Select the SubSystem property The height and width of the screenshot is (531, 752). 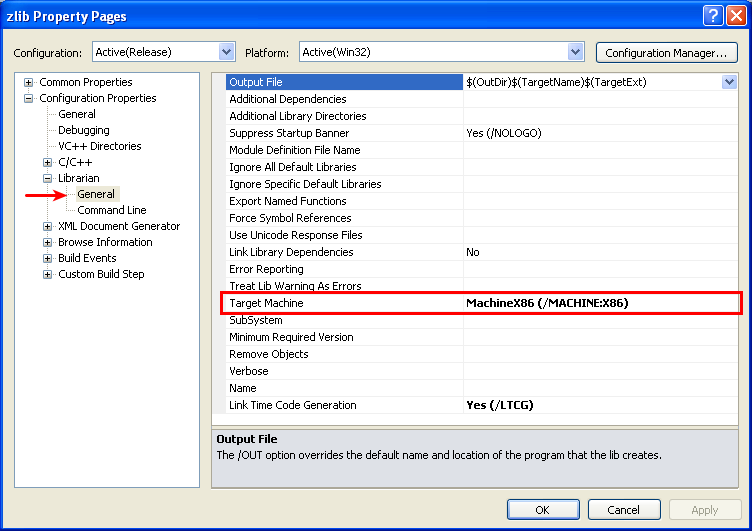pyautogui.click(x=256, y=320)
